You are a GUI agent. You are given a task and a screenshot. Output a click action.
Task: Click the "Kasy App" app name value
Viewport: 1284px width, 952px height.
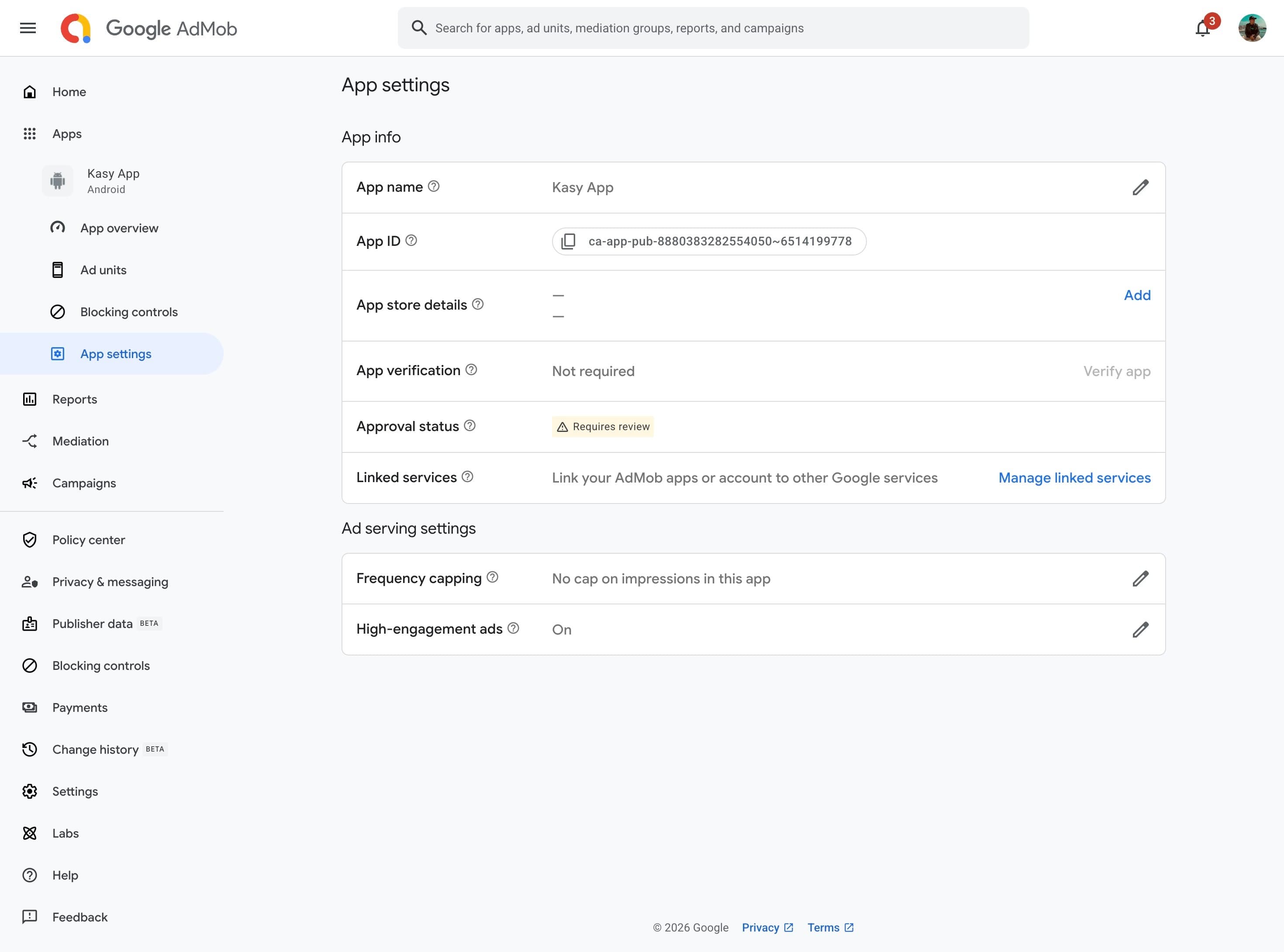point(583,187)
